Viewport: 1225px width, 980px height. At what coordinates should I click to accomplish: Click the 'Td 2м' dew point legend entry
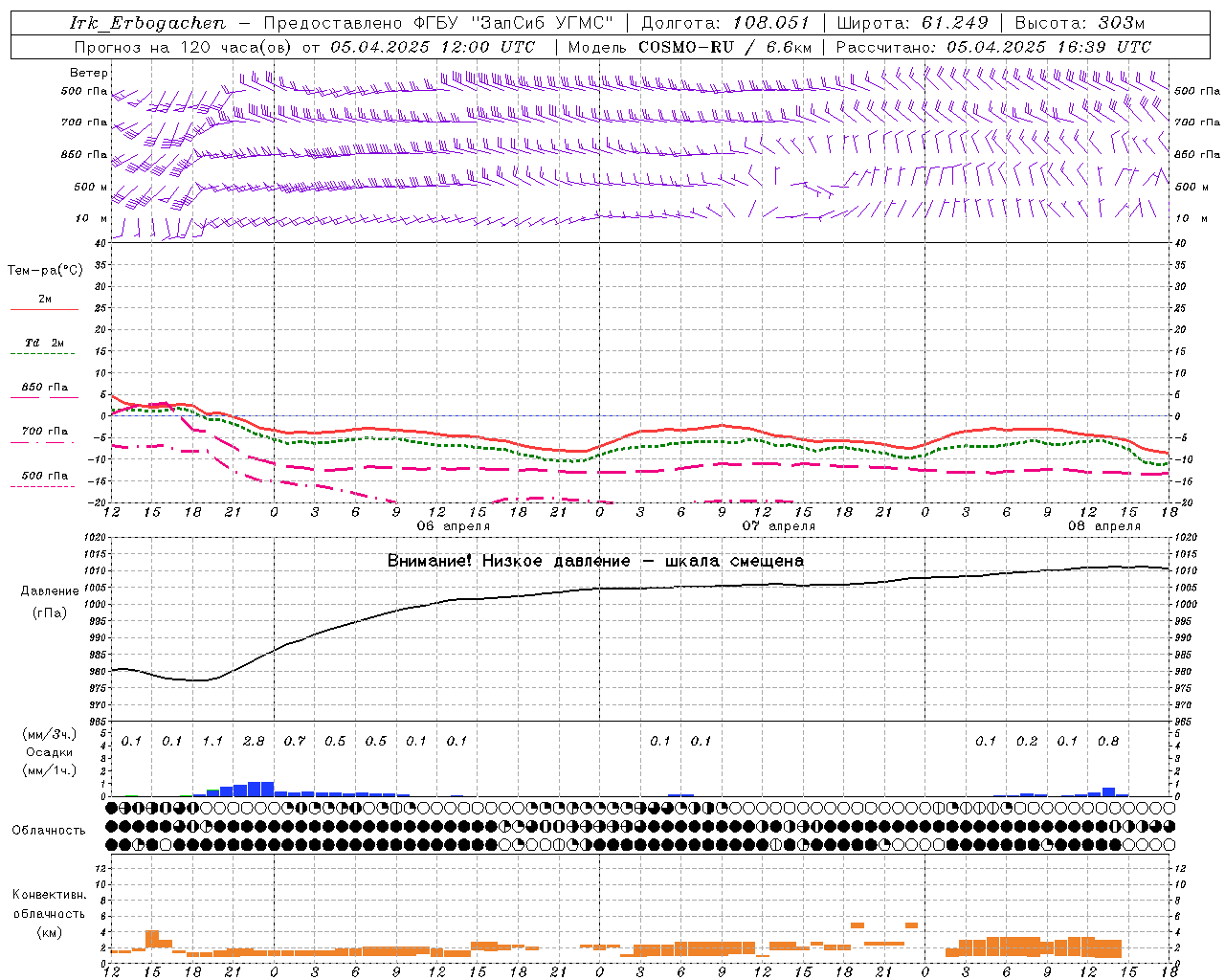pos(45,343)
